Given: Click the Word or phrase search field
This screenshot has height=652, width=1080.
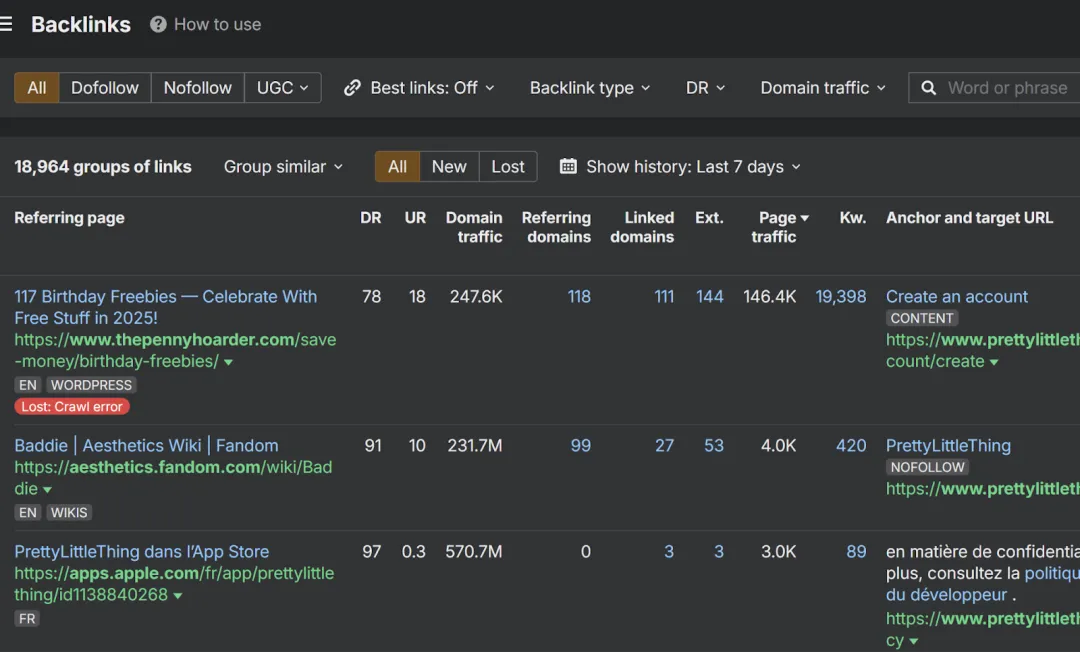Looking at the screenshot, I should click(1007, 88).
